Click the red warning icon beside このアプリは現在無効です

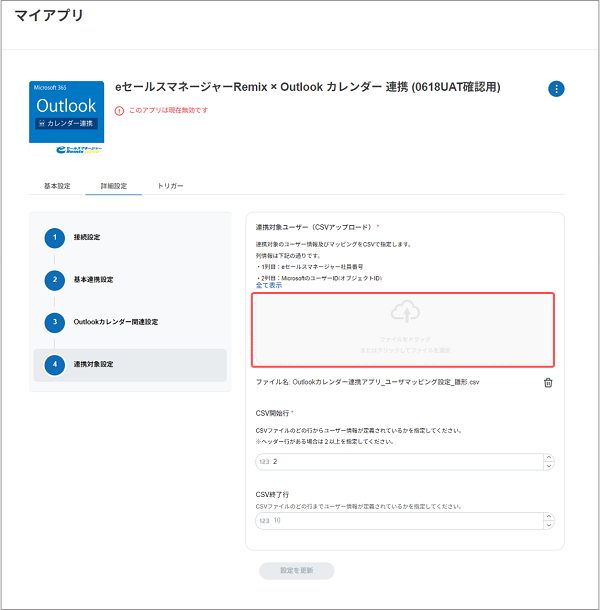[x=119, y=110]
